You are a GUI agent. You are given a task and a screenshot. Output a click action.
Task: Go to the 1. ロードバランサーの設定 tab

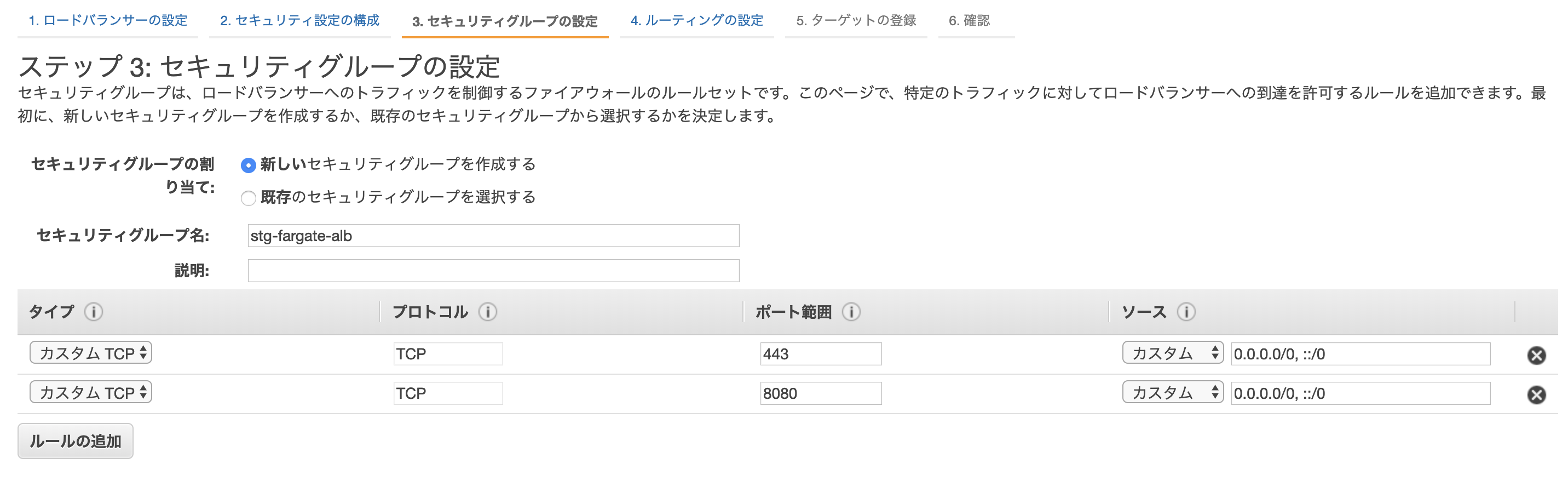[108, 21]
